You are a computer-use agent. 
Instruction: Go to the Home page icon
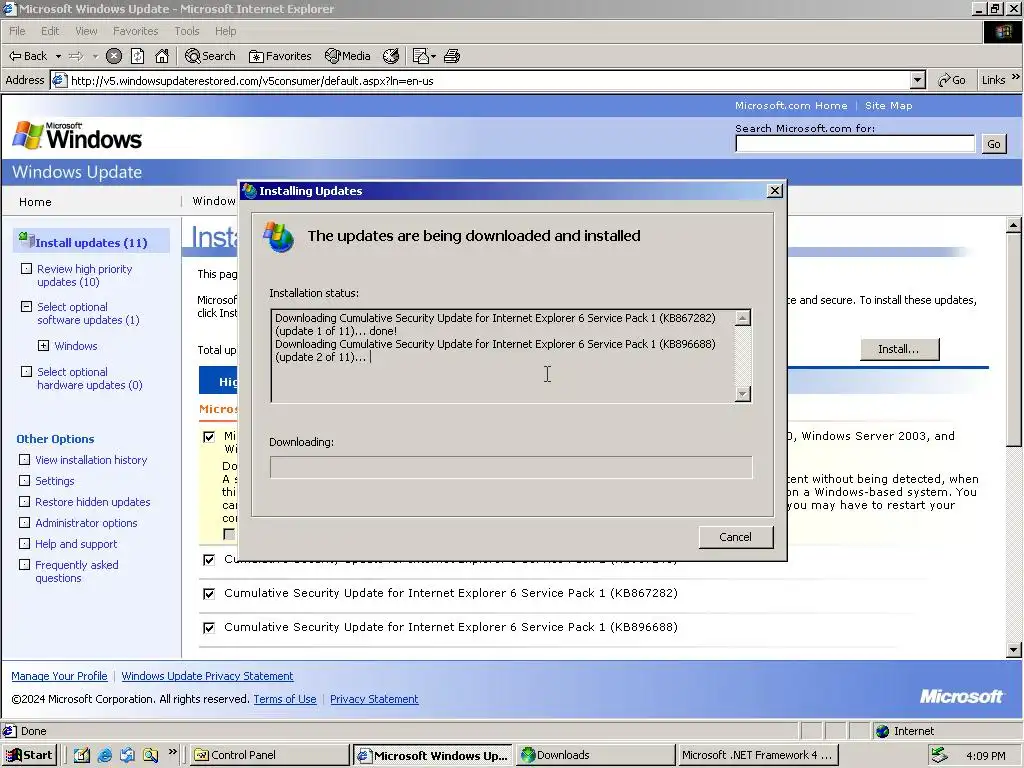pos(162,56)
